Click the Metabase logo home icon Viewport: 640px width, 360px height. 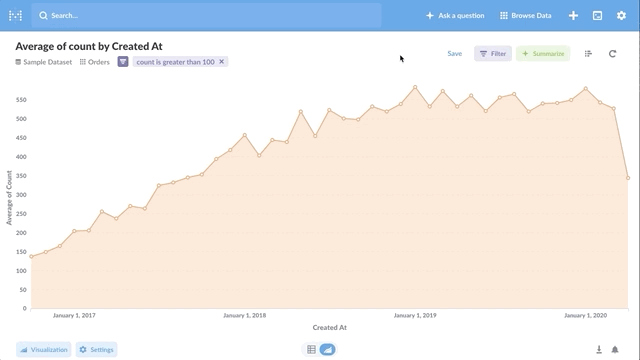coord(16,16)
